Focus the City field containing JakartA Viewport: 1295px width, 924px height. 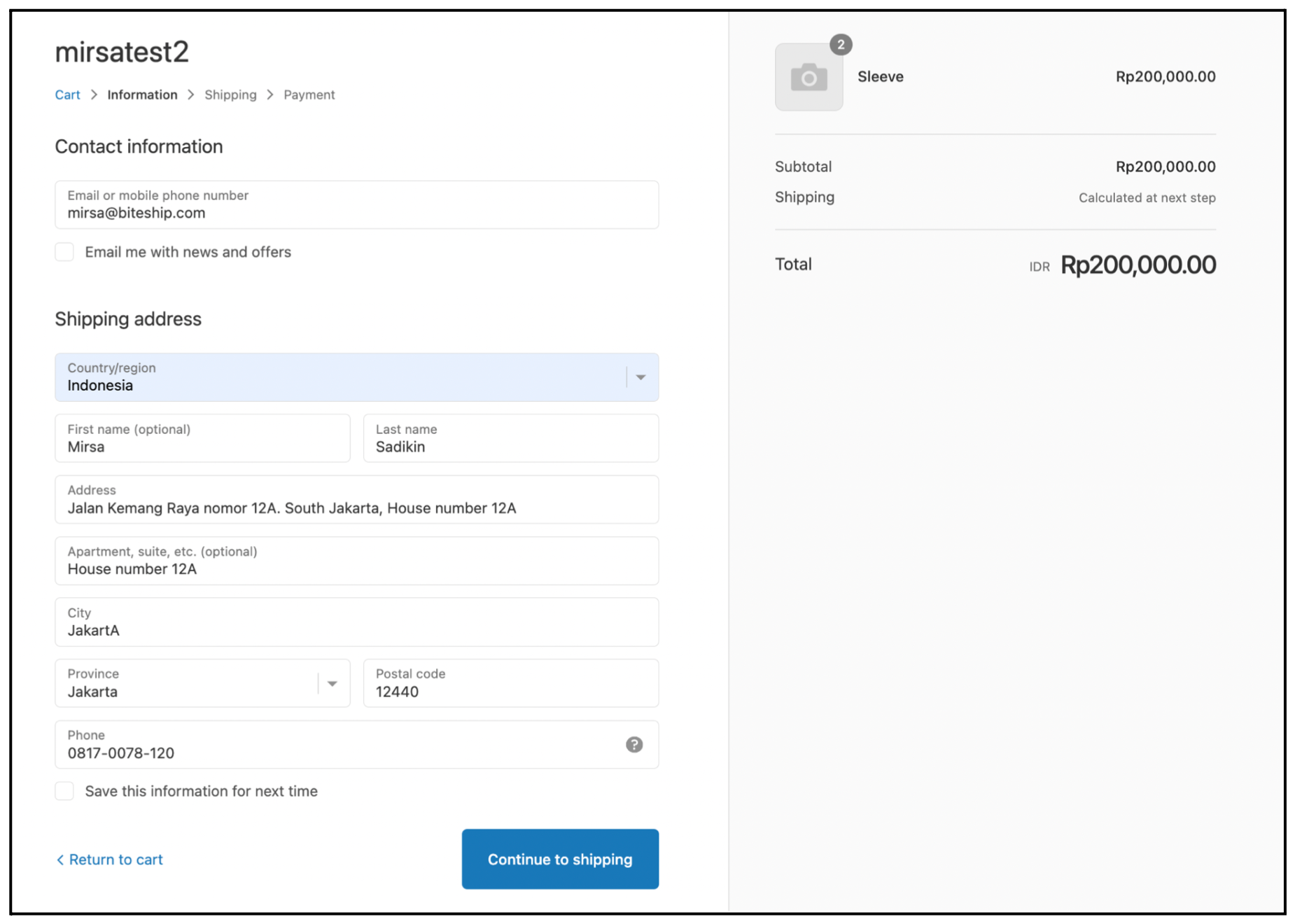[357, 622]
